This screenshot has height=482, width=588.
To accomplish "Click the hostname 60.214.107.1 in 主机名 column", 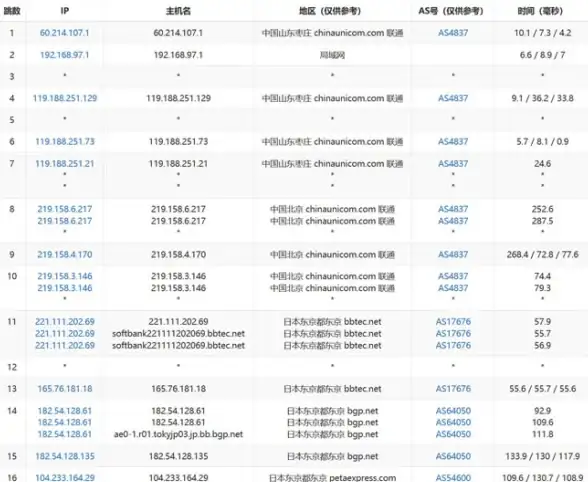I will 178,33.
